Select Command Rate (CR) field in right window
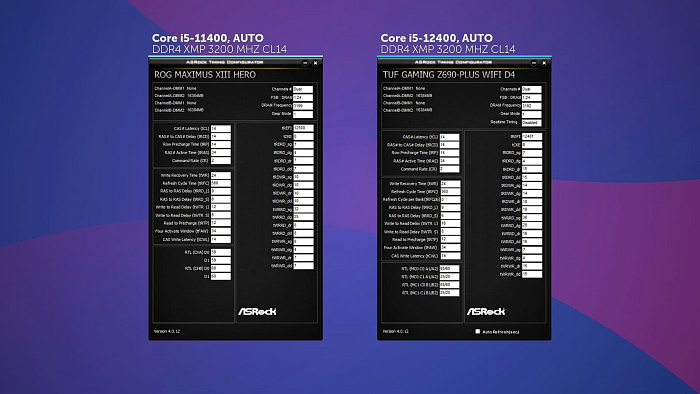This screenshot has width=700, height=394. (449, 169)
